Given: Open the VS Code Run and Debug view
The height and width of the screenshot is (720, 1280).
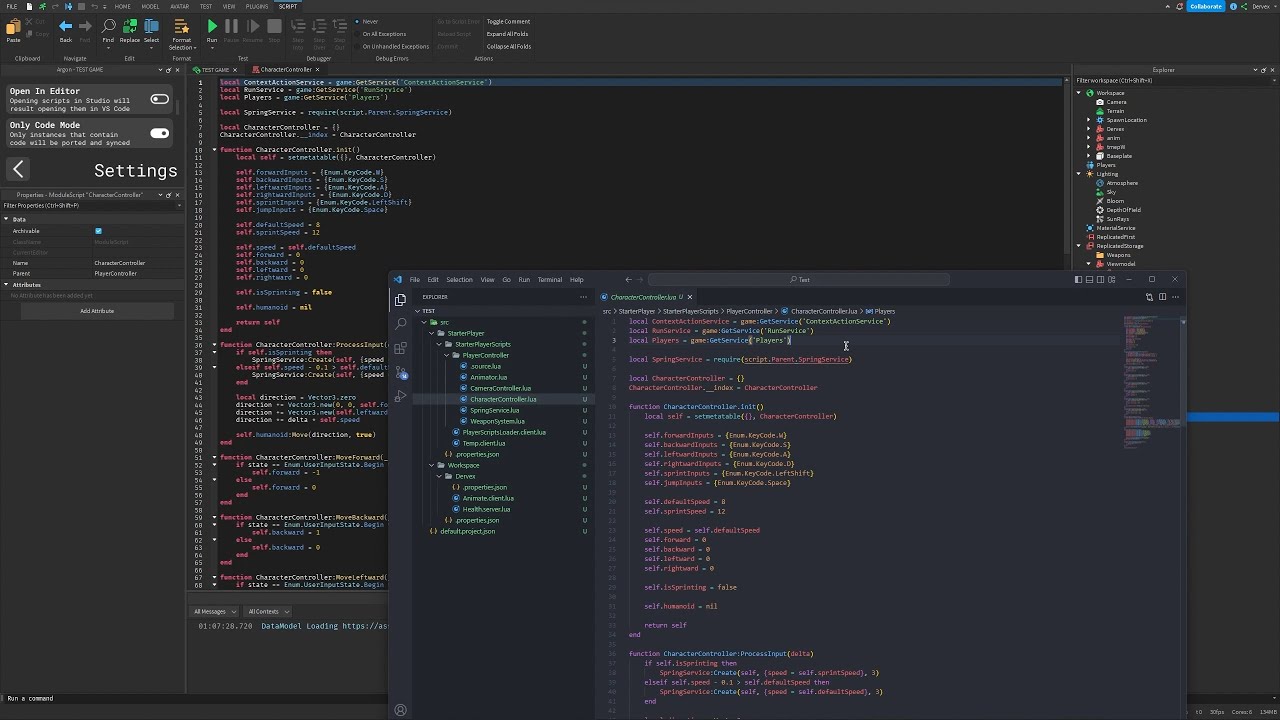Looking at the screenshot, I should 400,397.
